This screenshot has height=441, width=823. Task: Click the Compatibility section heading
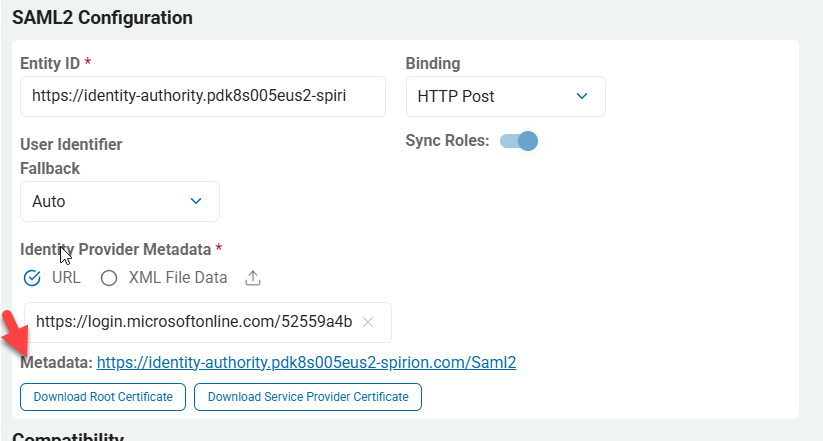coord(68,437)
